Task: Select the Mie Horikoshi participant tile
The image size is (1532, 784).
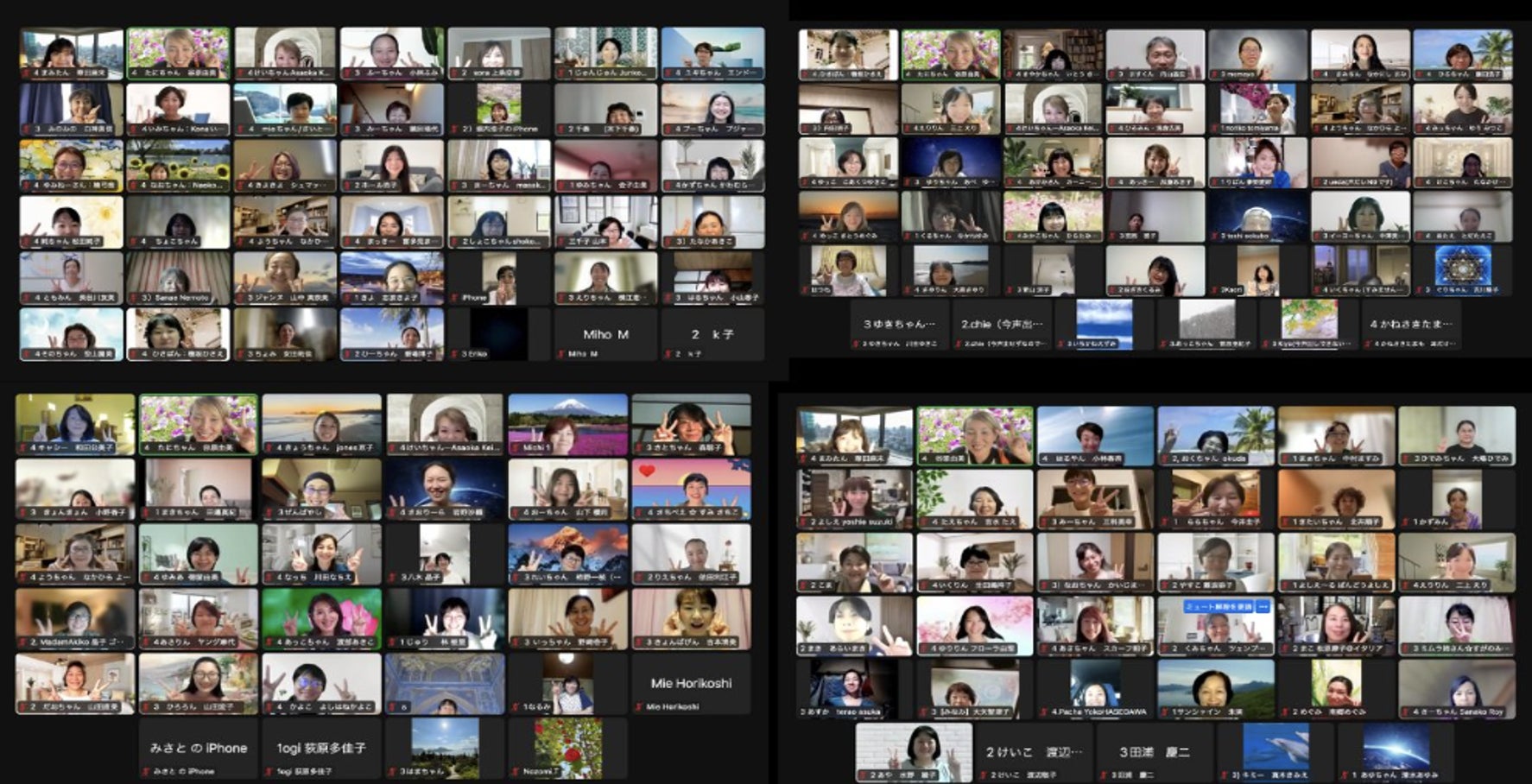Action: pyautogui.click(x=690, y=683)
